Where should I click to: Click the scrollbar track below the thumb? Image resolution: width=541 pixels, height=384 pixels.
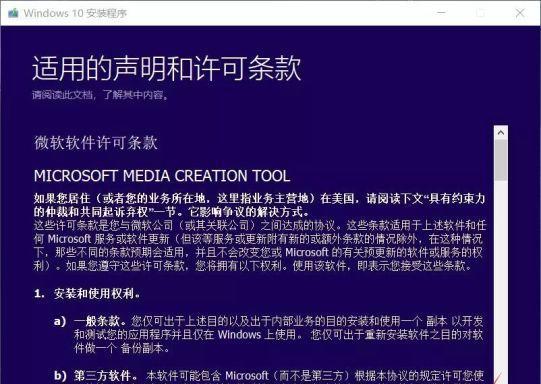501,276
